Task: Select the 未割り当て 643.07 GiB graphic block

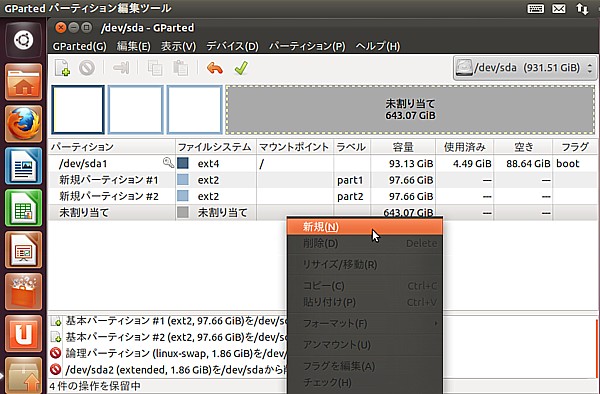Action: click(x=410, y=110)
